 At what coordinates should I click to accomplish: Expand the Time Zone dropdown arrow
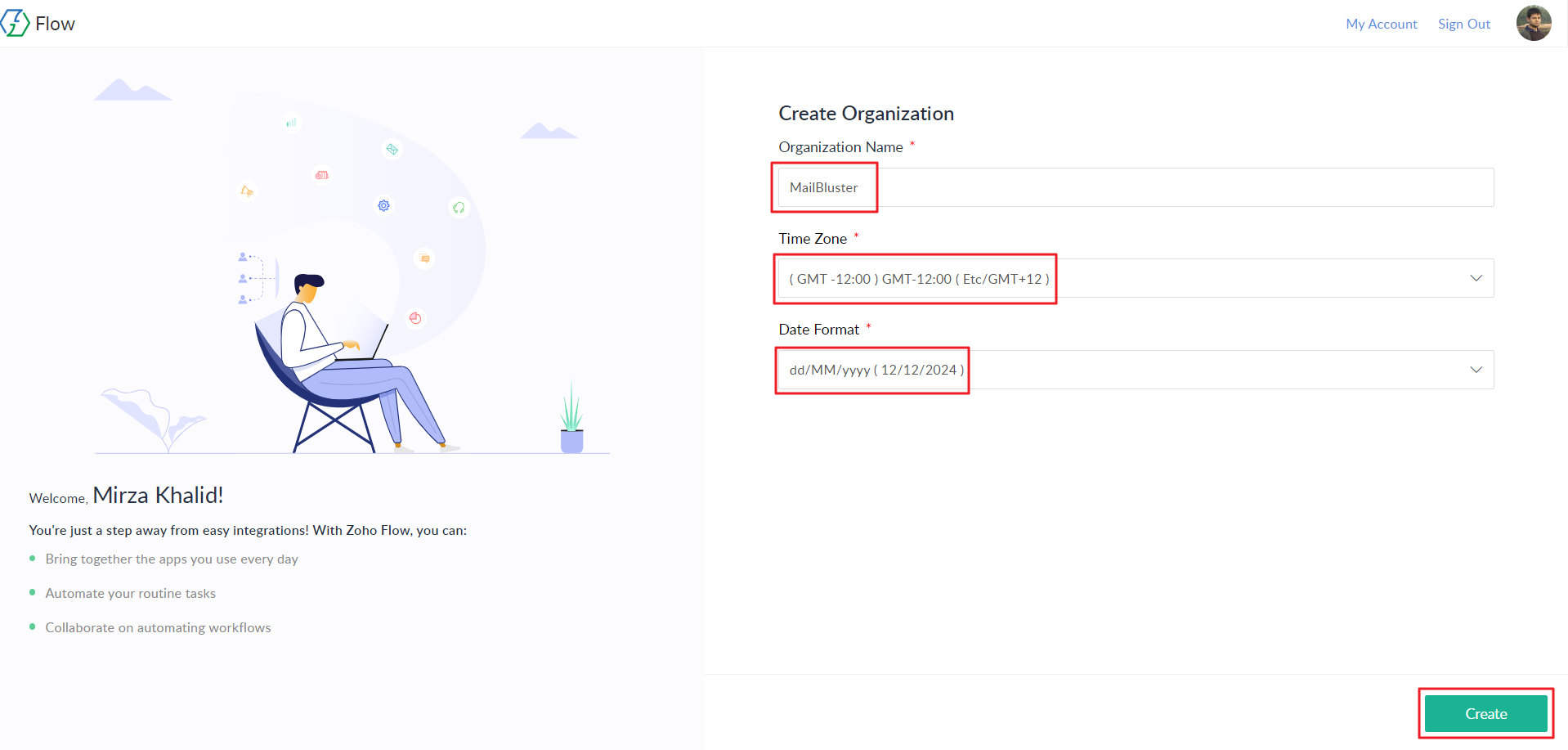pos(1476,279)
